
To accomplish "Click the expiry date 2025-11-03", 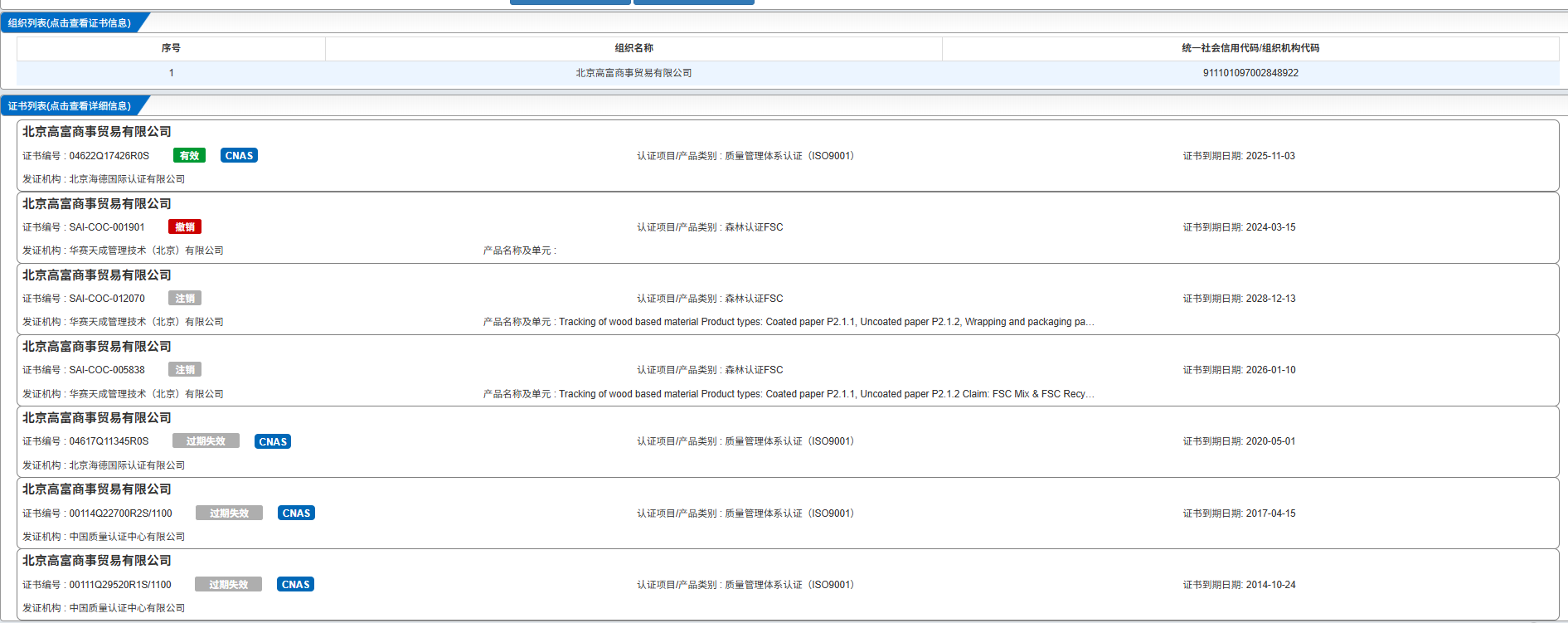I will (1270, 156).
